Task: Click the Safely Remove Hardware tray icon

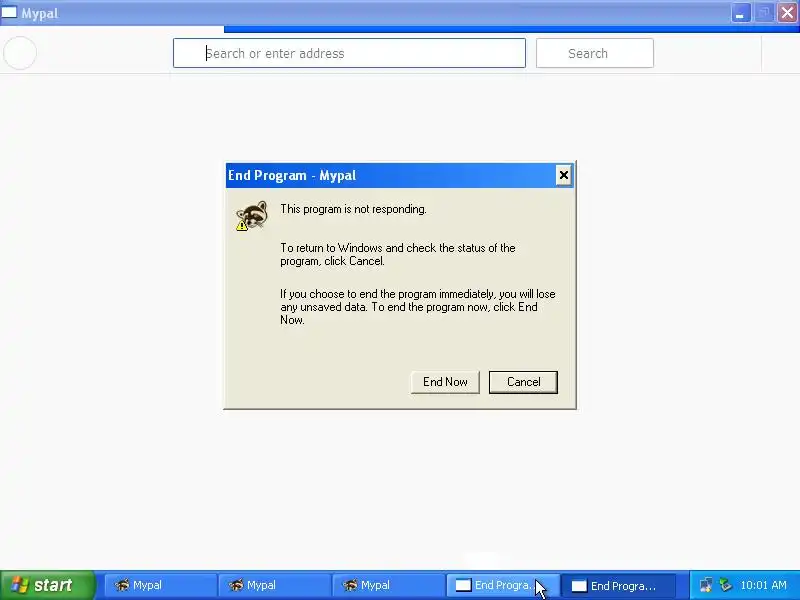Action: pyautogui.click(x=725, y=585)
